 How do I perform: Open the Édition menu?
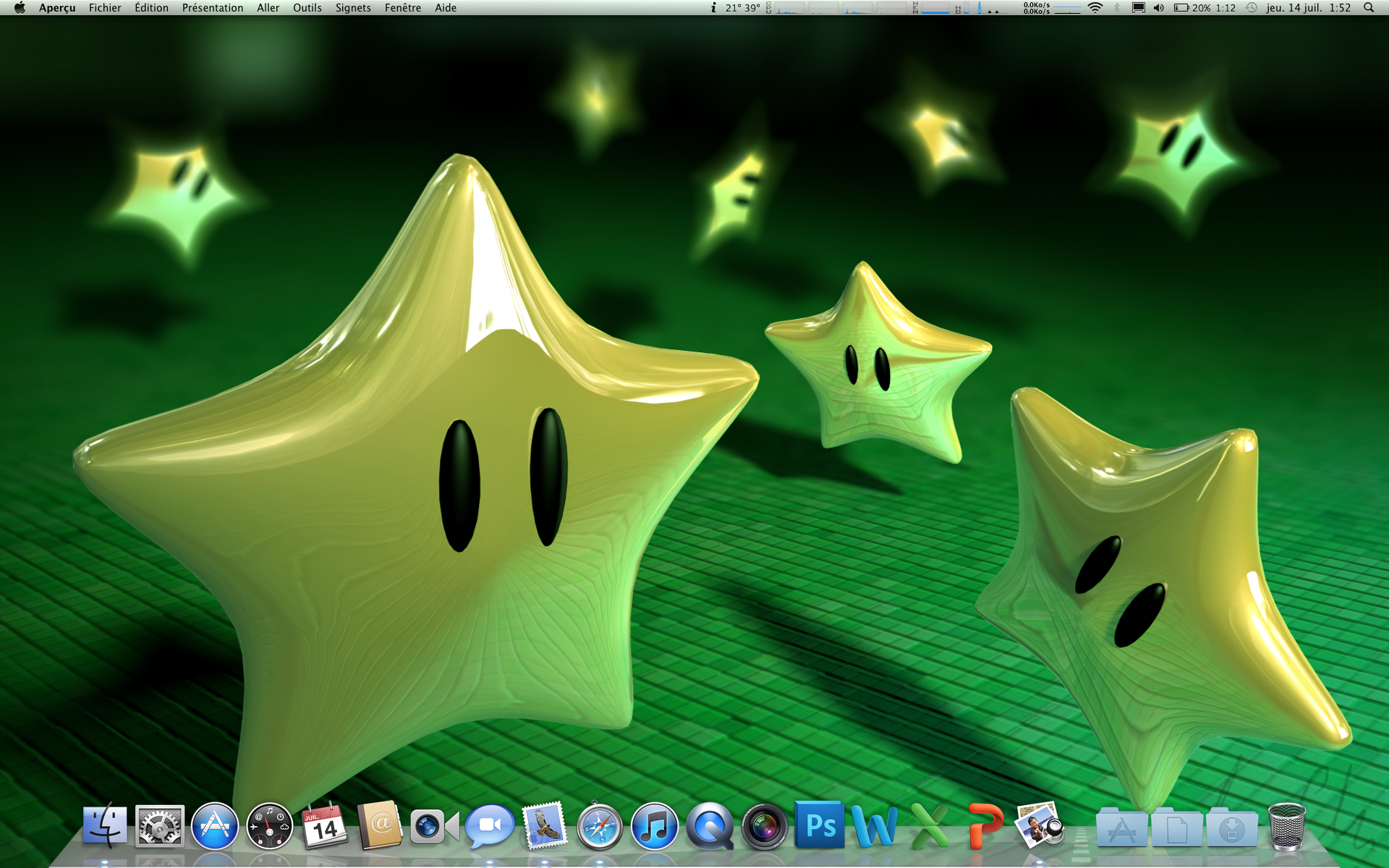point(151,8)
